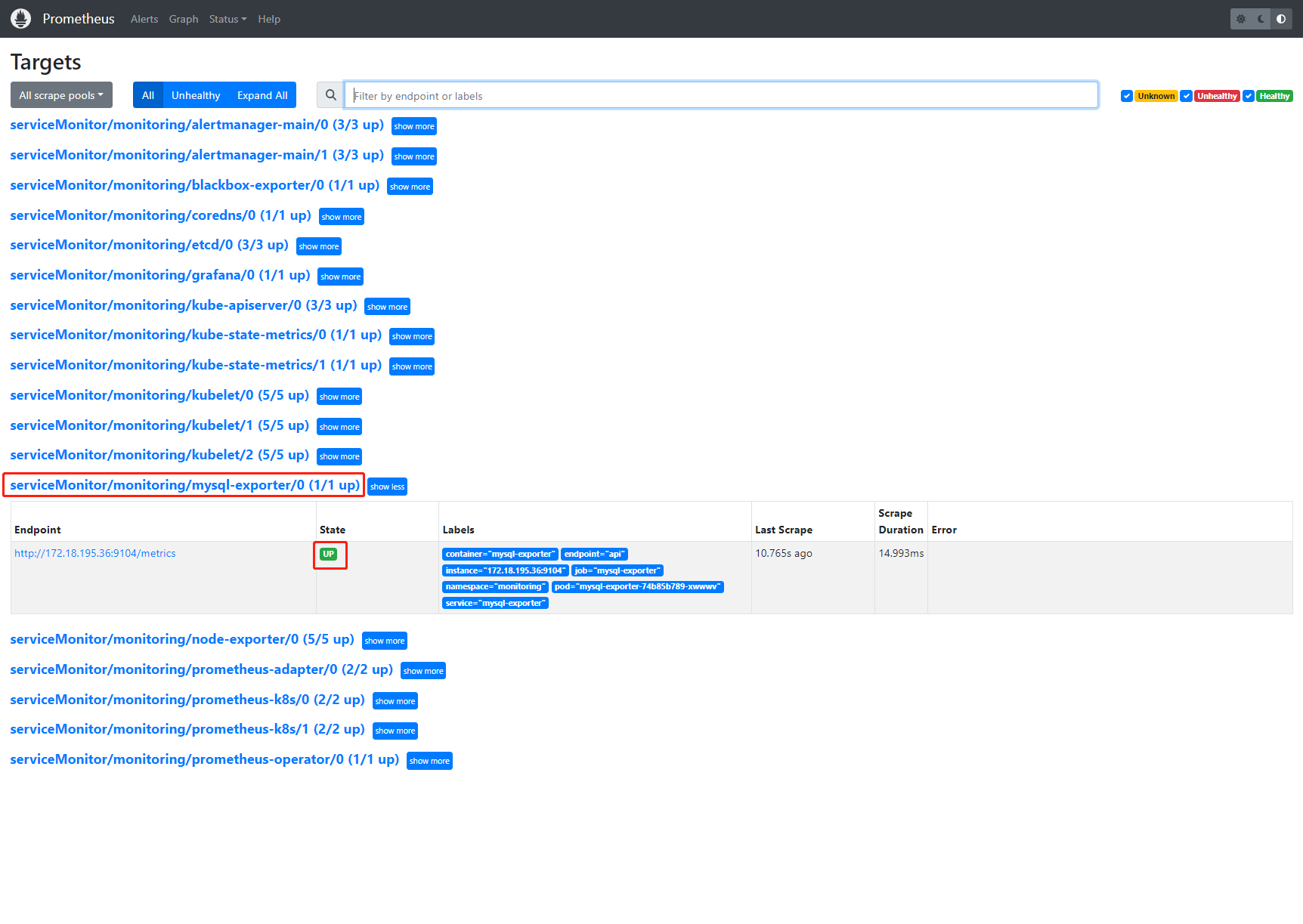Image resolution: width=1303 pixels, height=924 pixels.
Task: Click the green UP state badge
Action: [x=328, y=554]
